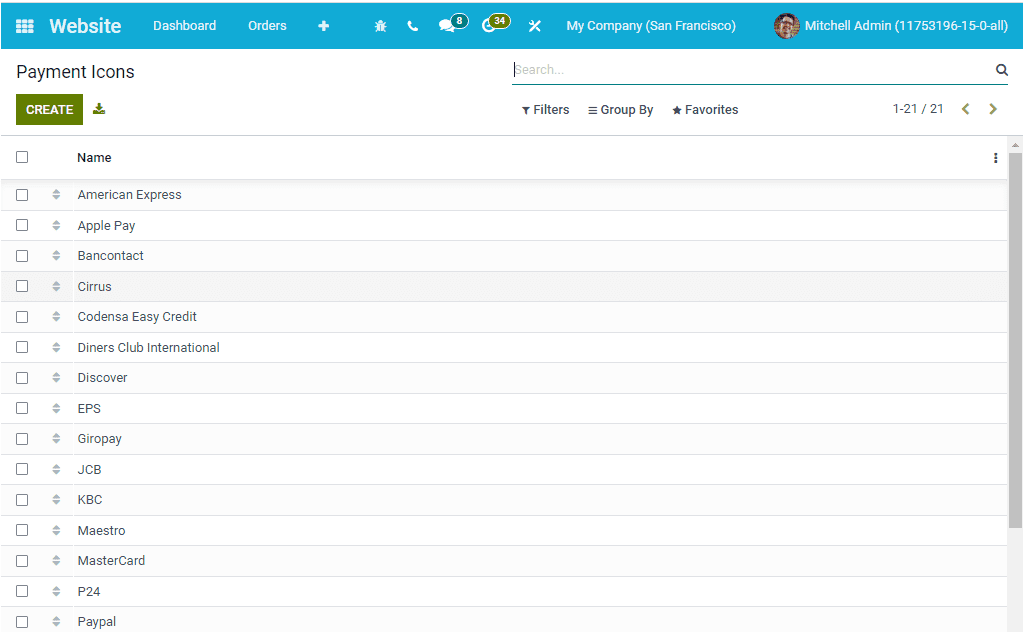Click the tools wrench icon

point(535,25)
